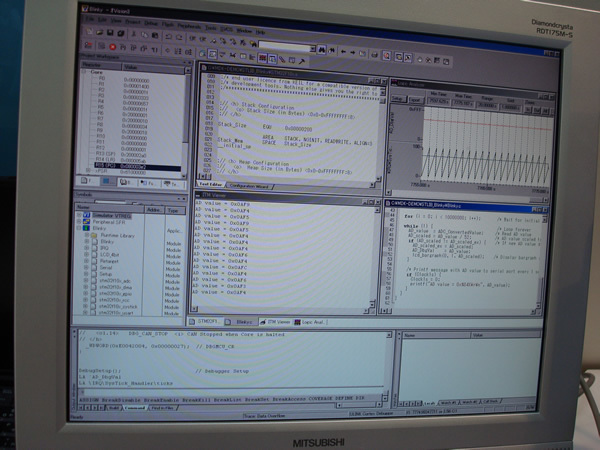Click the Export button in Logic Analyzer
600x450 pixels.
click(x=414, y=100)
